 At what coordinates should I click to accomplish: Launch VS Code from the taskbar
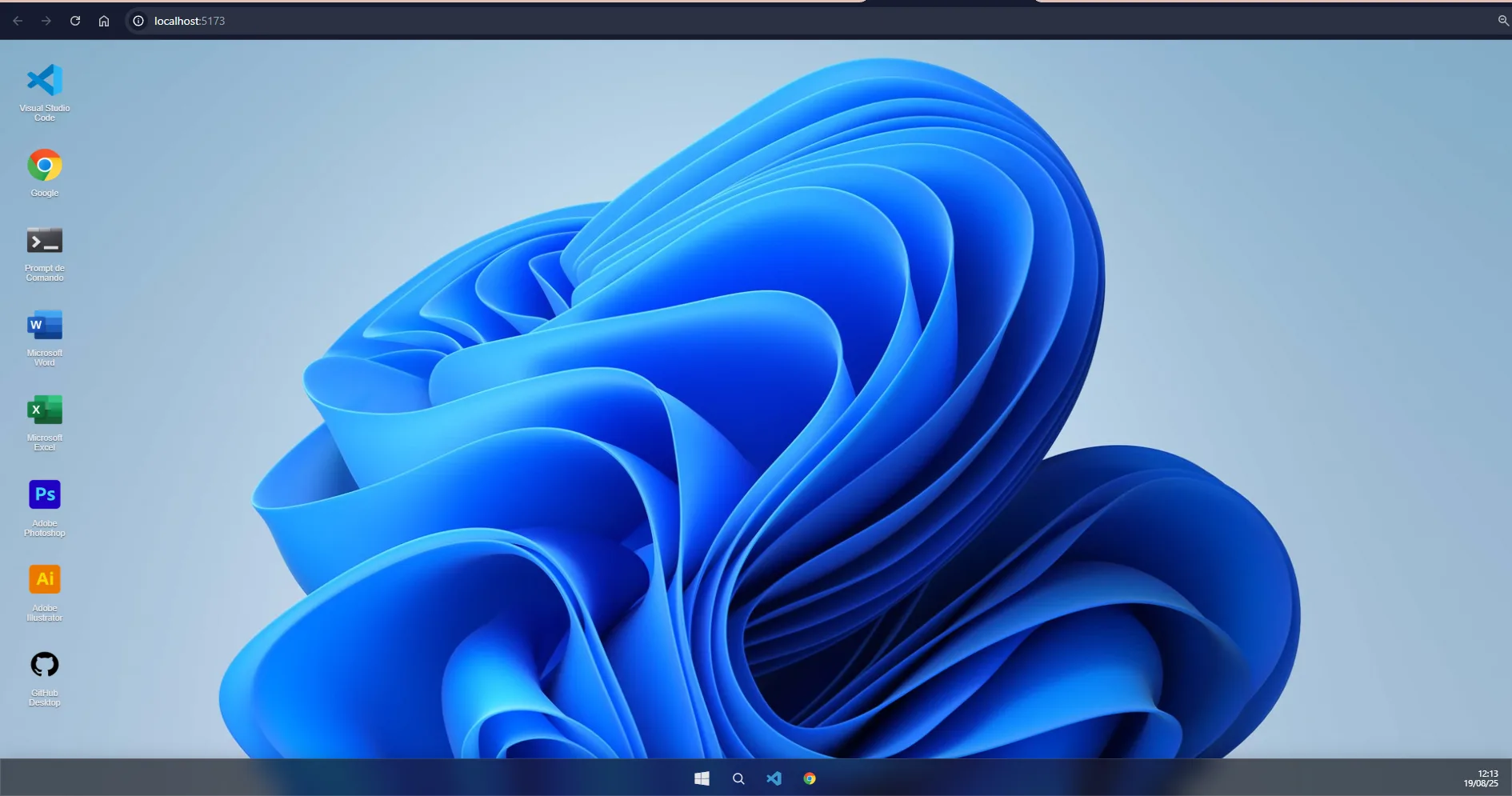click(774, 778)
